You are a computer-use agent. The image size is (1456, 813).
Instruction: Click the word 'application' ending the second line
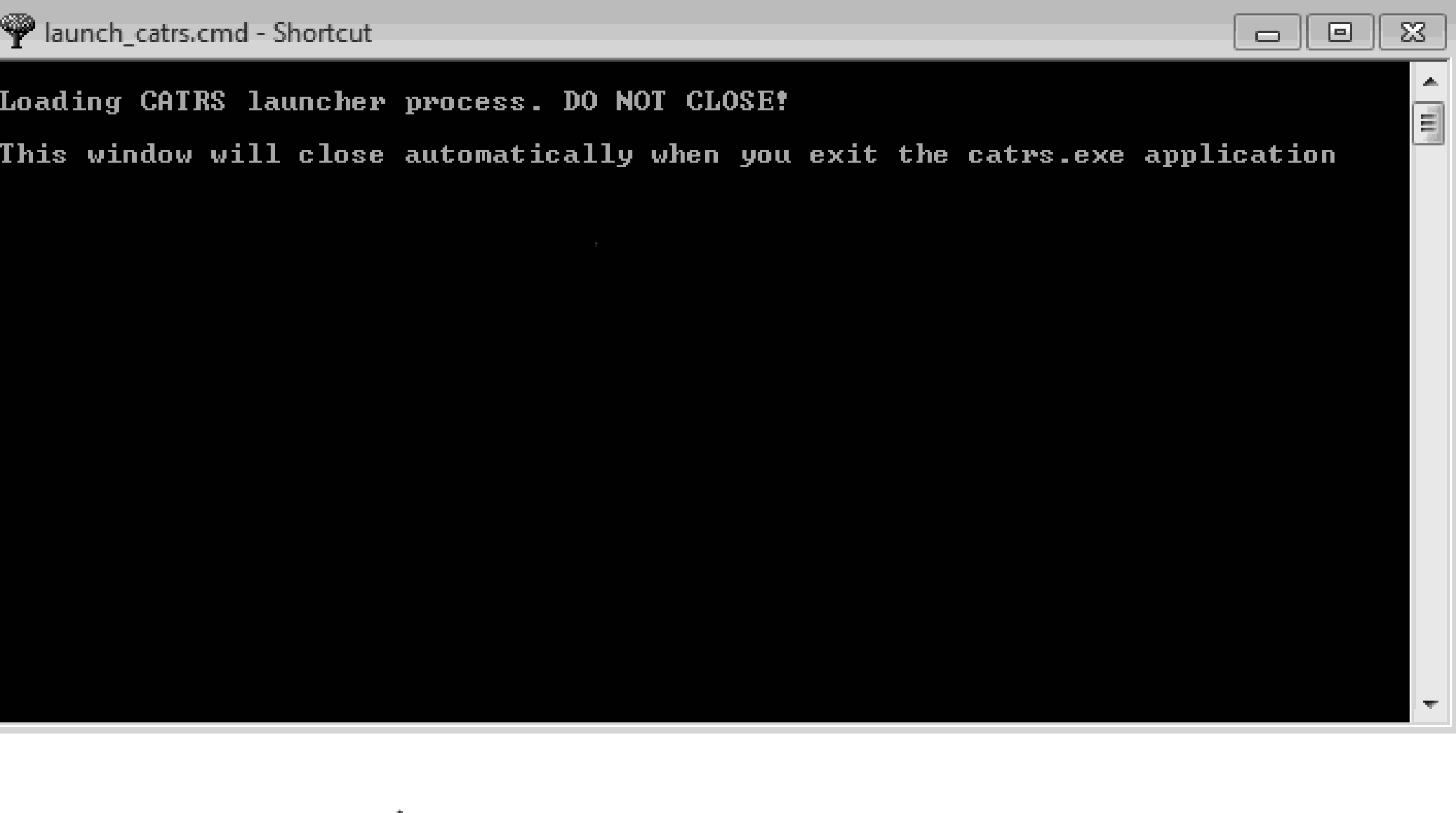[x=1240, y=155]
